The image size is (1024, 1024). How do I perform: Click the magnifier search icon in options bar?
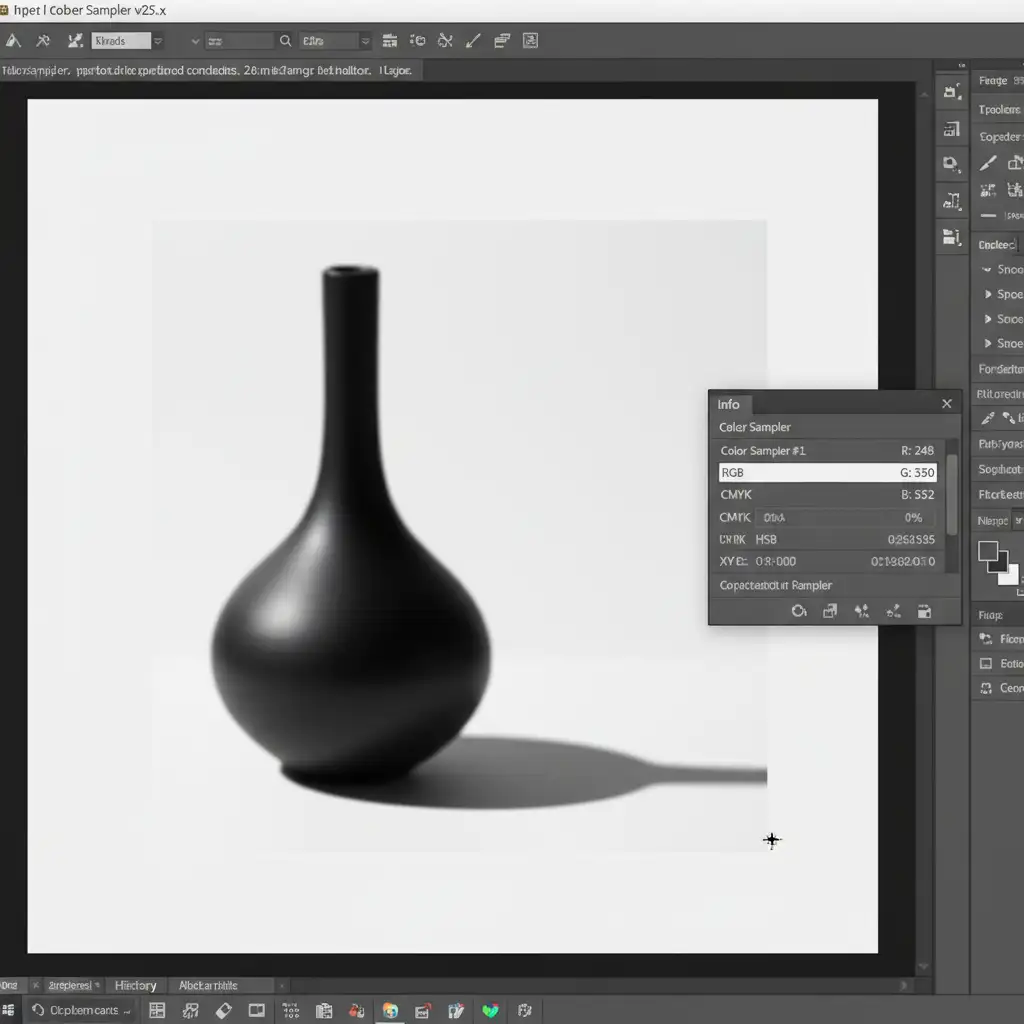click(285, 41)
